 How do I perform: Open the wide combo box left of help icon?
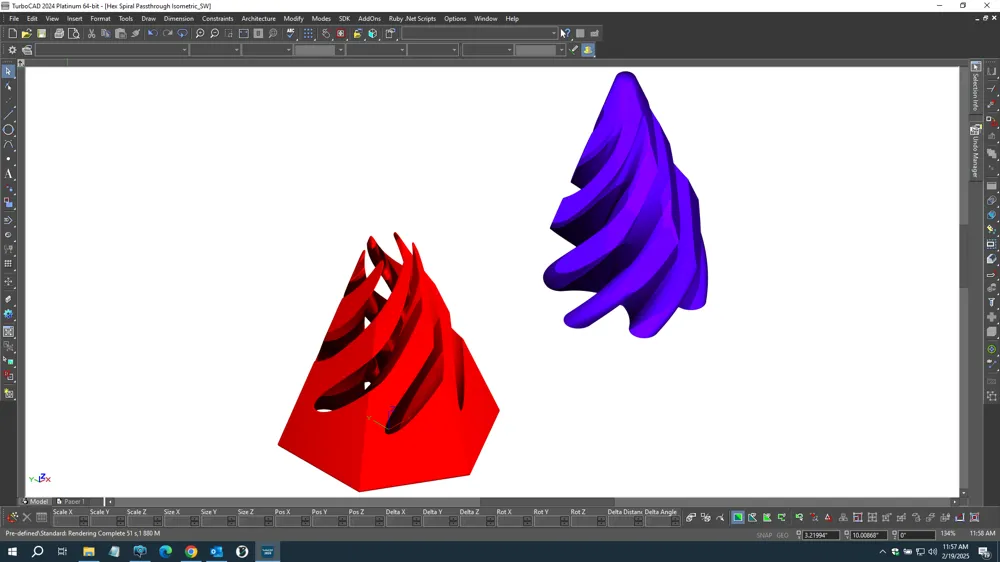(480, 33)
